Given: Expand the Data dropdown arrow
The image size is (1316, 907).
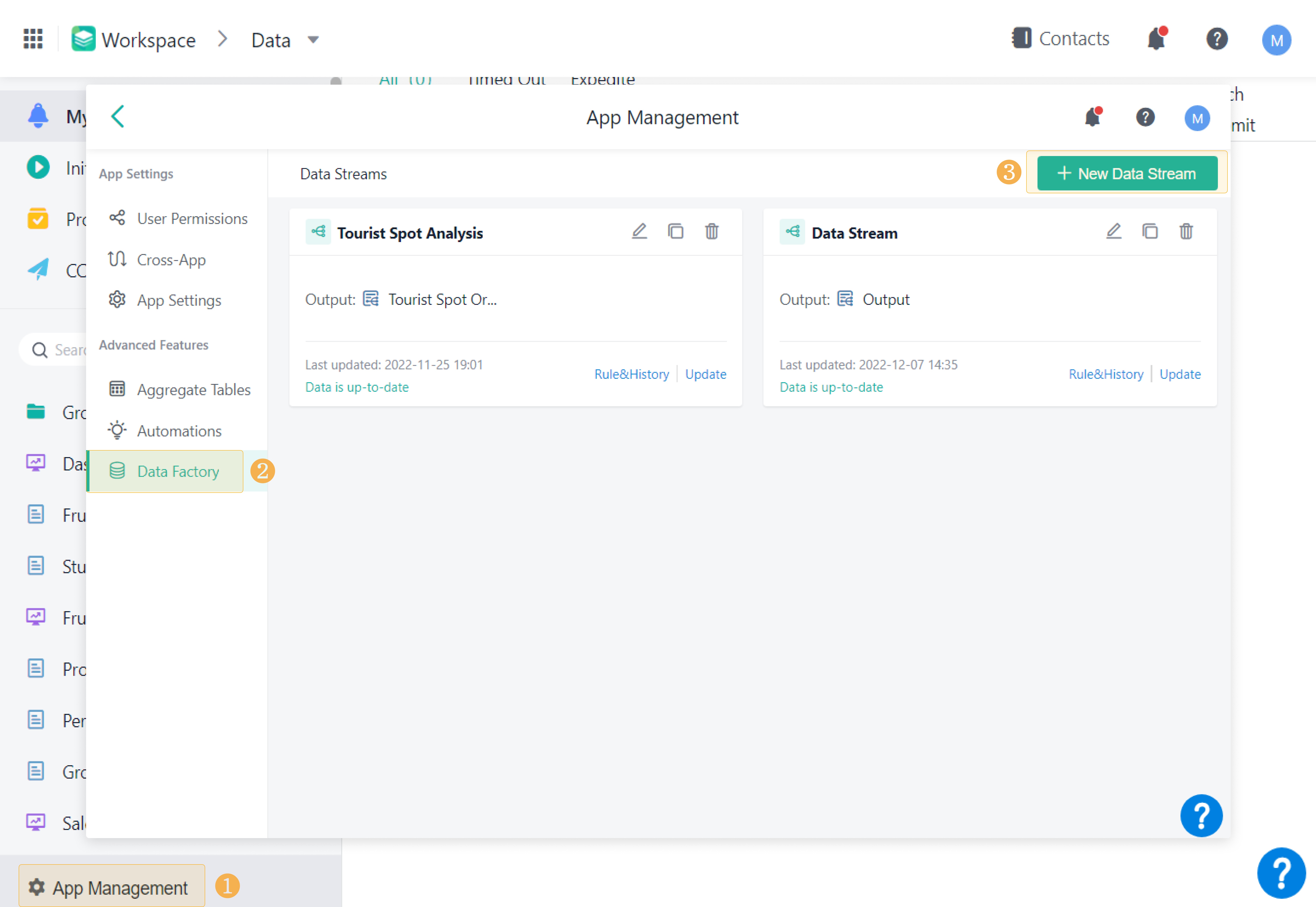Looking at the screenshot, I should click(313, 40).
